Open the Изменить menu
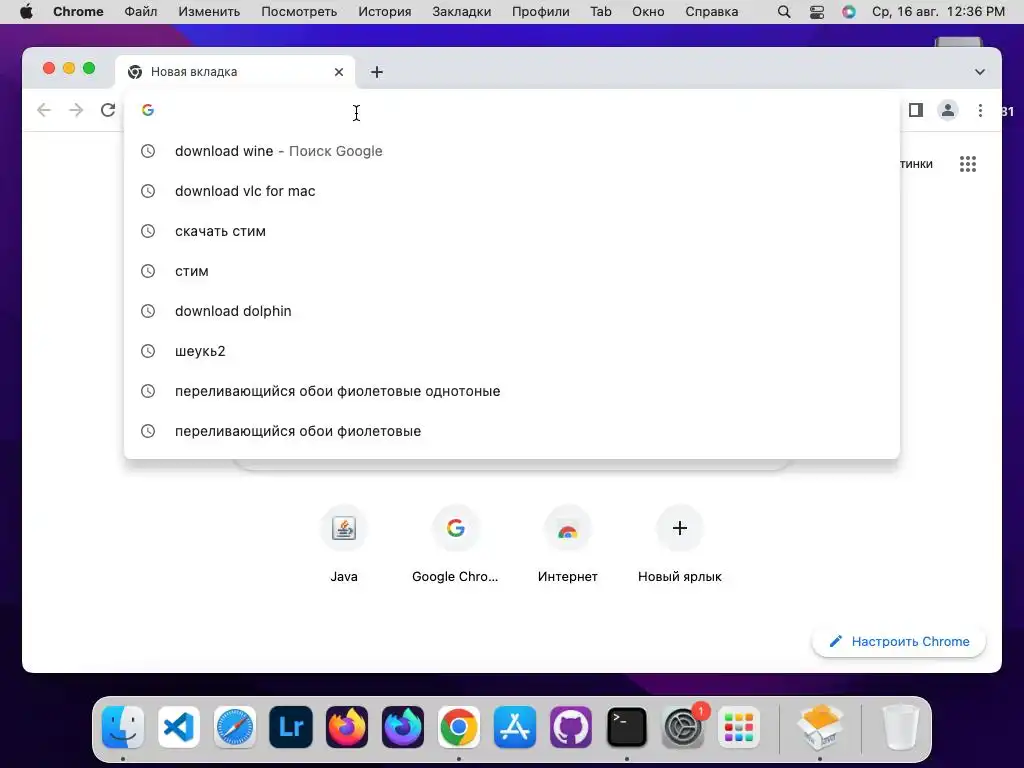Screen dimensions: 1024x768 [209, 12]
